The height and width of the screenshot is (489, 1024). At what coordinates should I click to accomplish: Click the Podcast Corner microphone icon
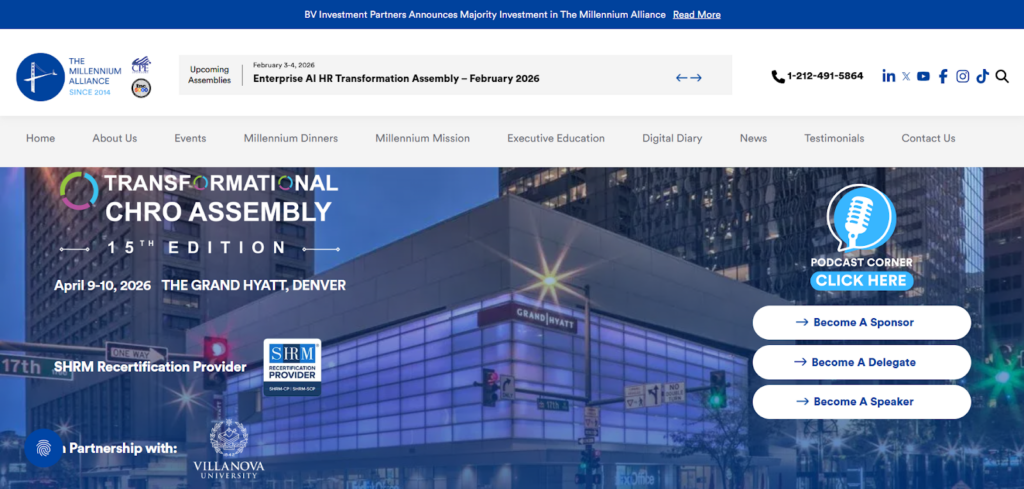[861, 219]
